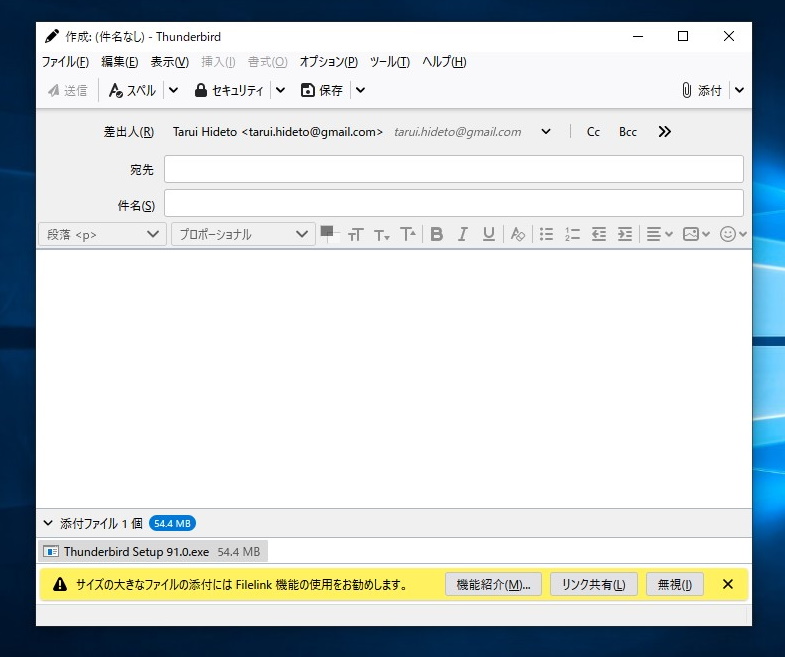785x657 pixels.
Task: Toggle bold formatting
Action: 437,234
